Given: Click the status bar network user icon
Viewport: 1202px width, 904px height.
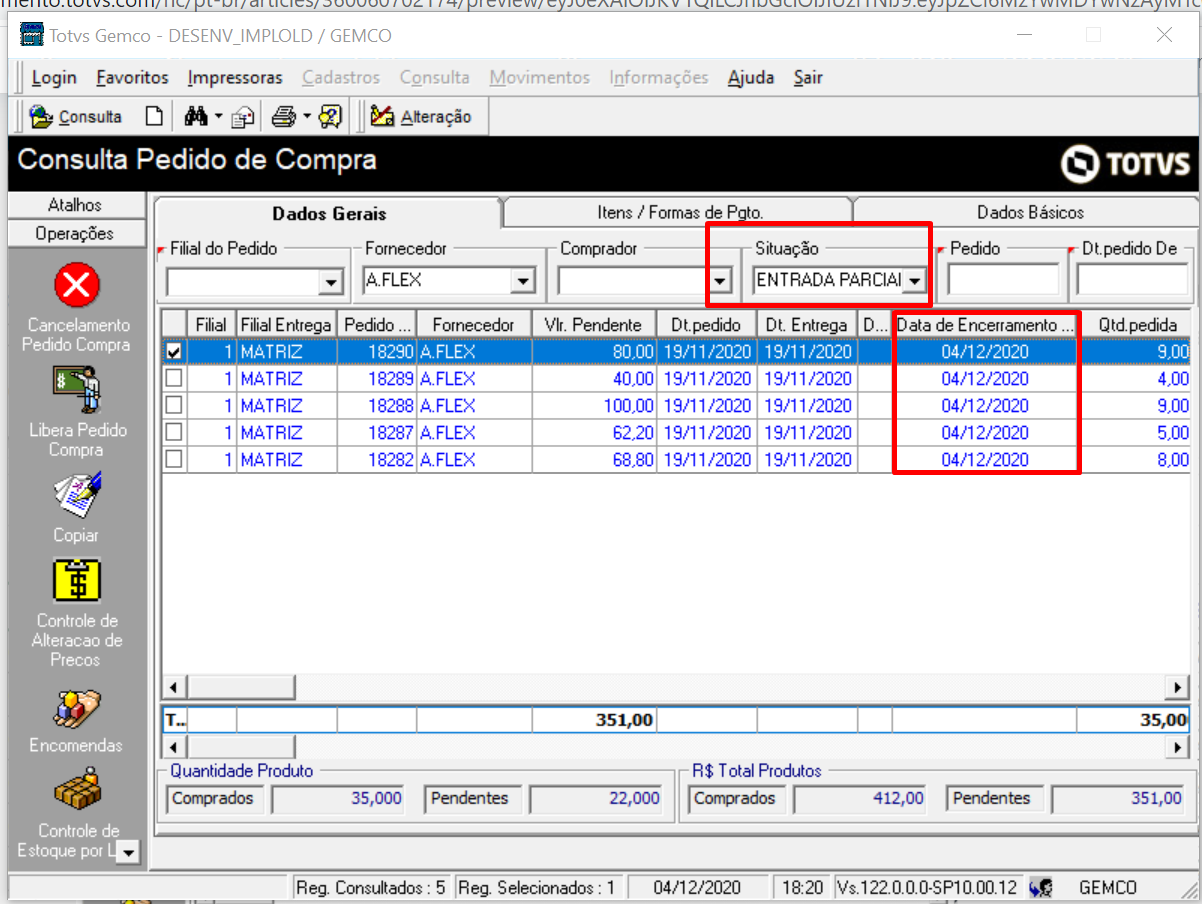Looking at the screenshot, I should 1040,887.
